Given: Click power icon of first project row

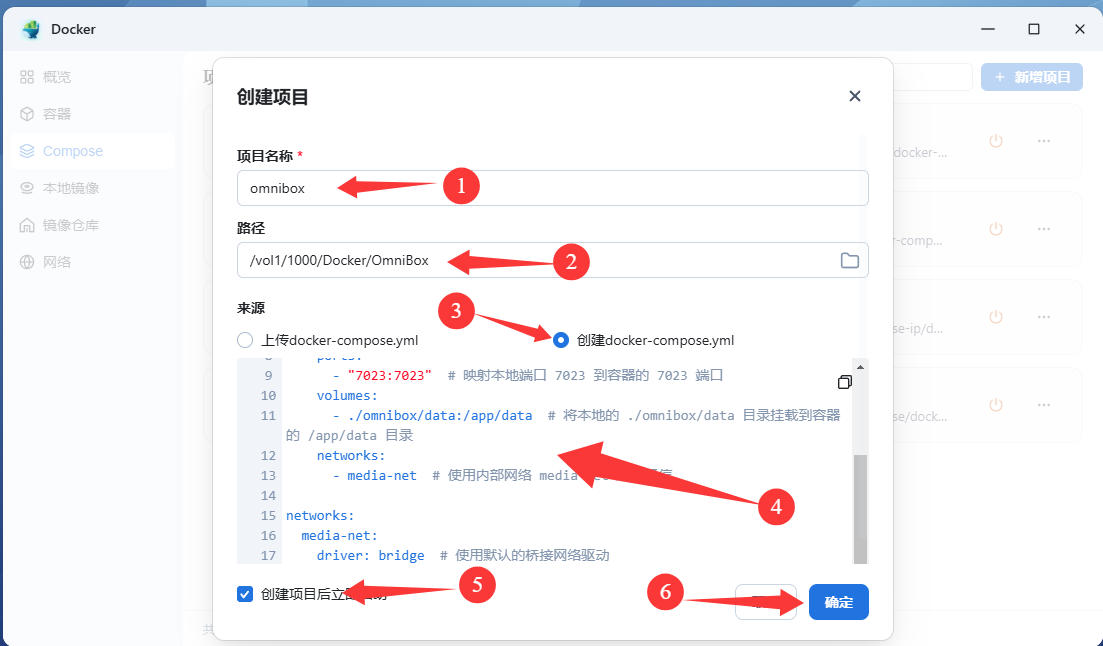Looking at the screenshot, I should [x=996, y=141].
